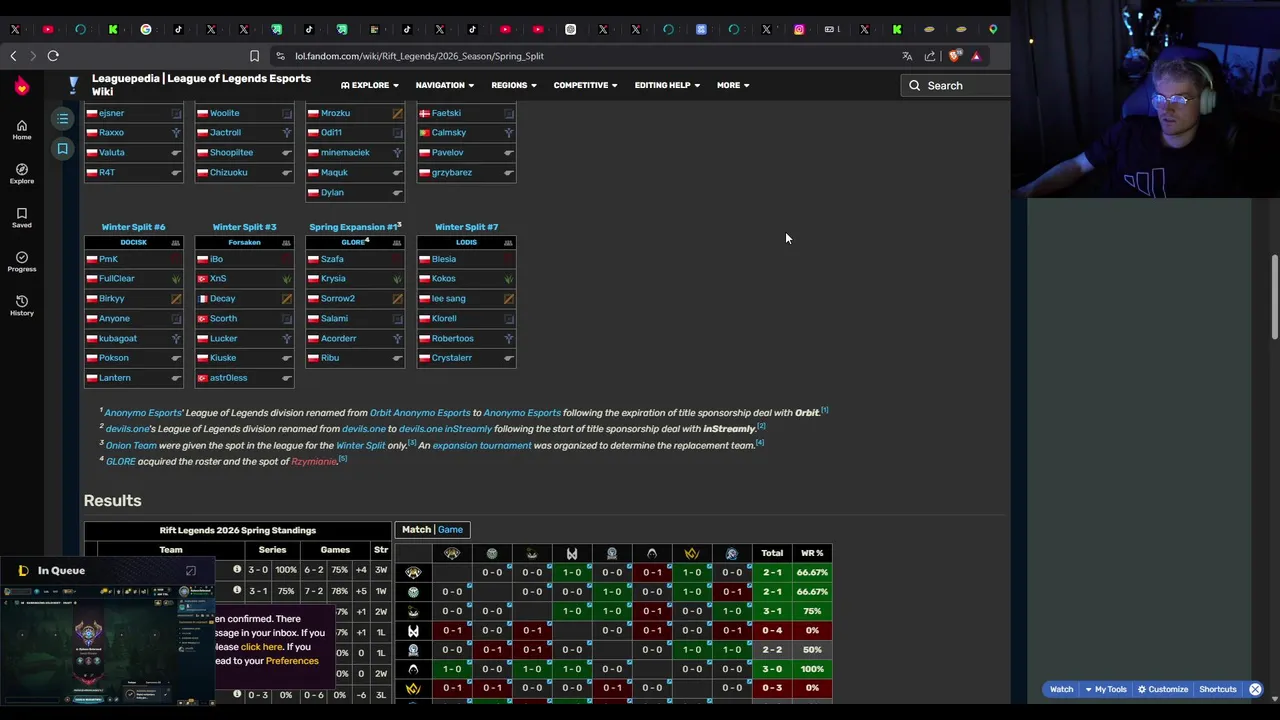This screenshot has width=1280, height=720.
Task: Click the Instagram tab in tab bar
Action: (799, 29)
